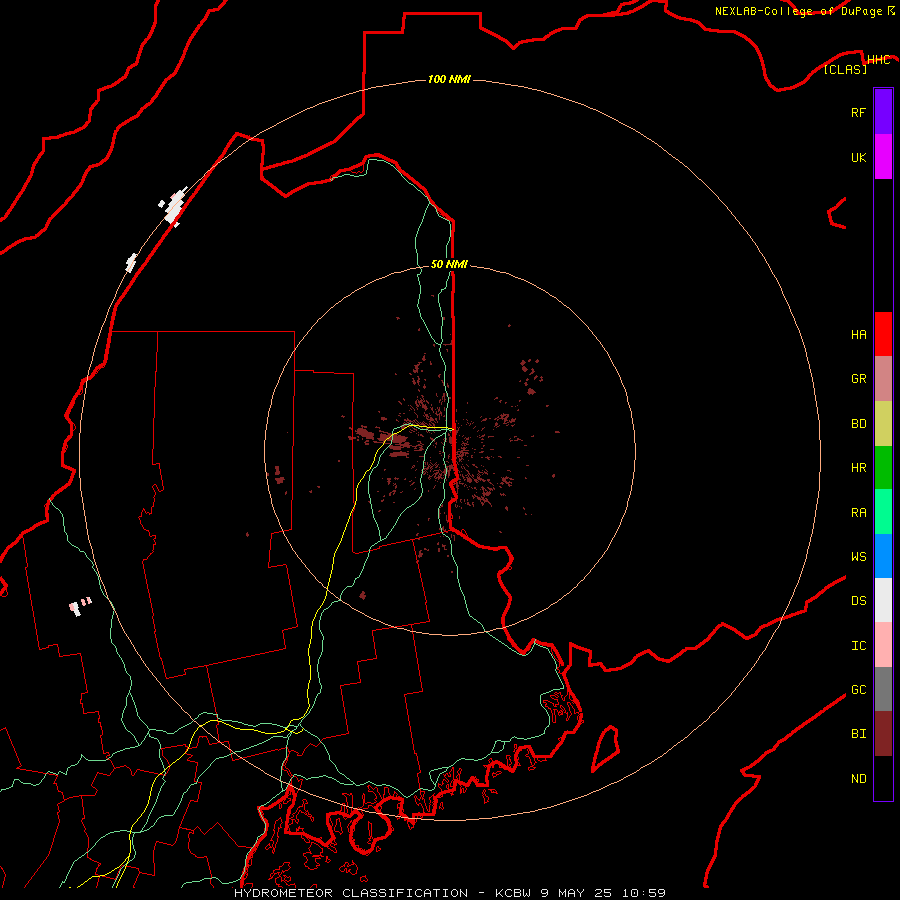This screenshot has width=900, height=900.
Task: Click the RA light green swatch
Action: tap(883, 512)
